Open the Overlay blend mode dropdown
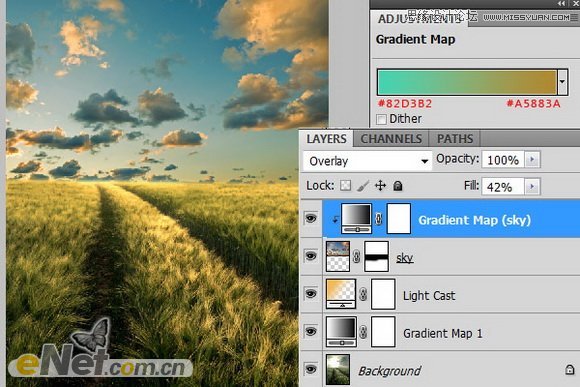580x387 pixels. coord(368,161)
